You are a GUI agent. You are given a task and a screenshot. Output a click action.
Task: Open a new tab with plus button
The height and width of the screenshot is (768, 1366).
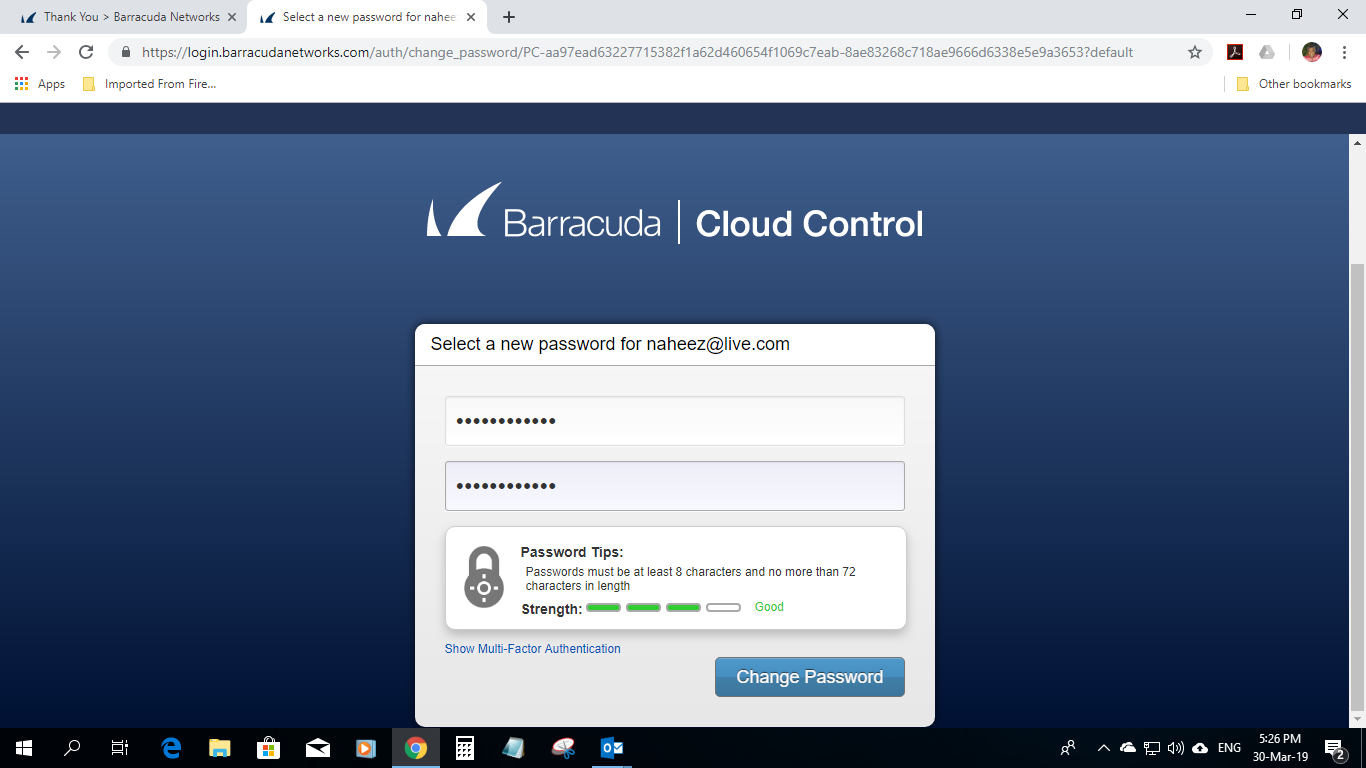click(509, 17)
